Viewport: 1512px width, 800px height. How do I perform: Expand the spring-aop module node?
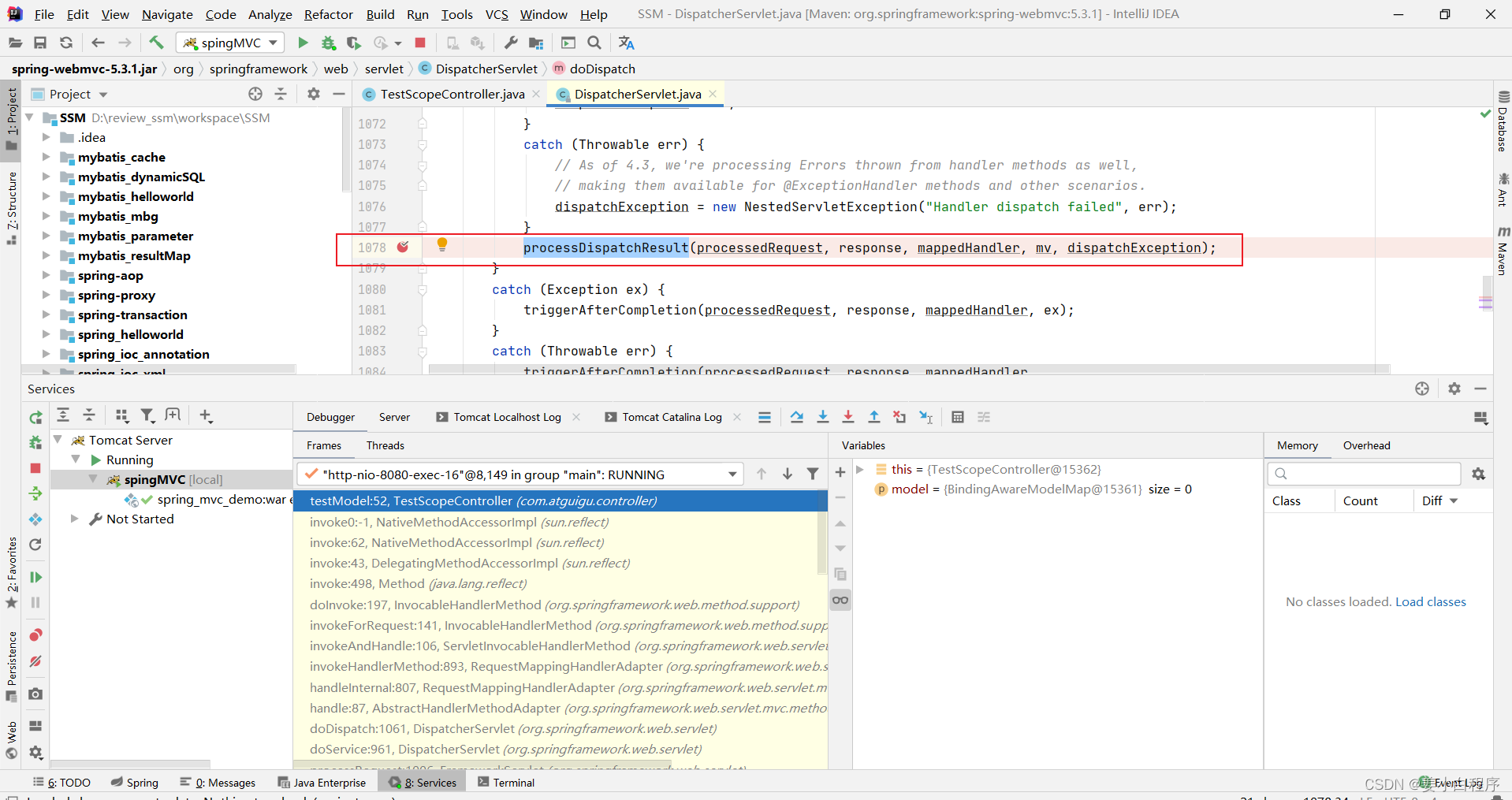coord(47,275)
